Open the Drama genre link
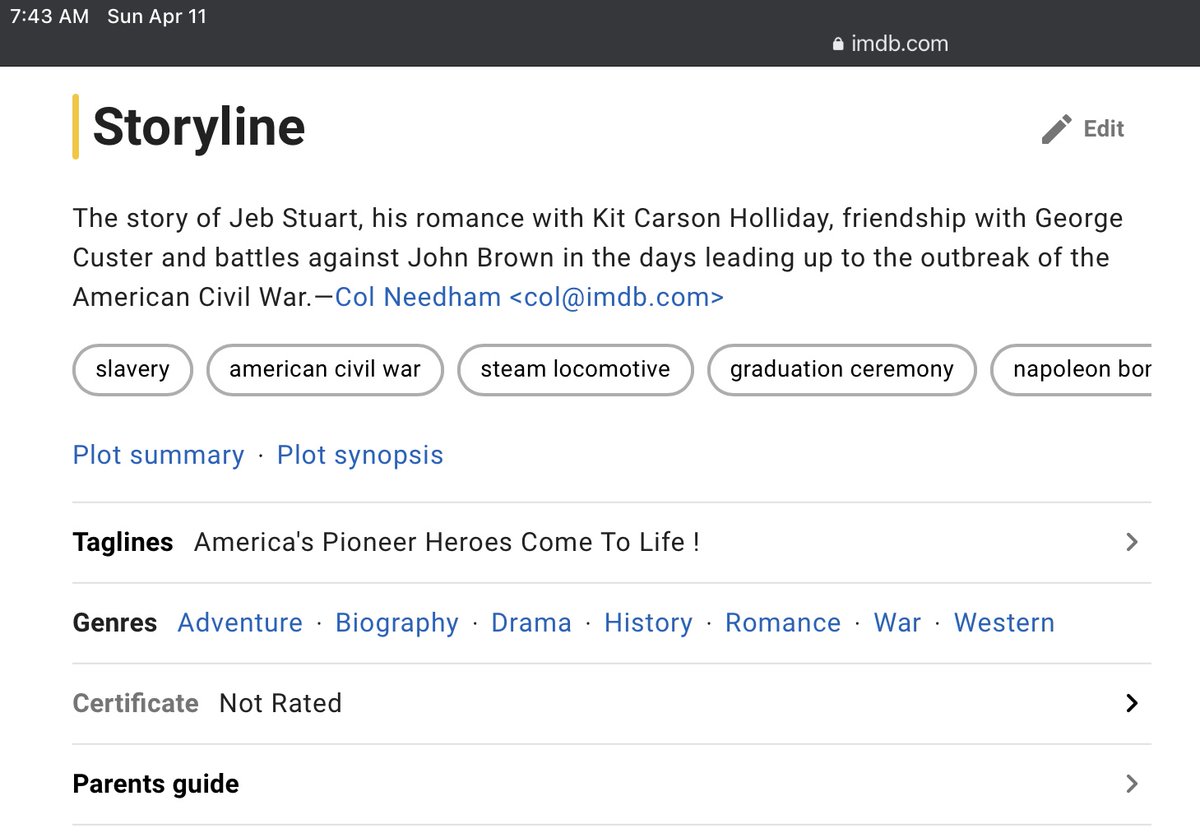1200x833 pixels. tap(531, 623)
